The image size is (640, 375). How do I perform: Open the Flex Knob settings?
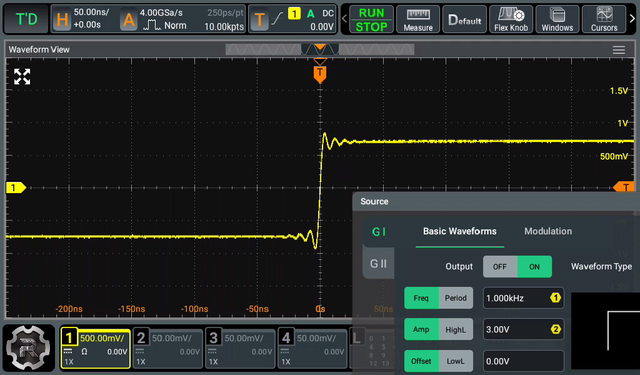tap(511, 19)
